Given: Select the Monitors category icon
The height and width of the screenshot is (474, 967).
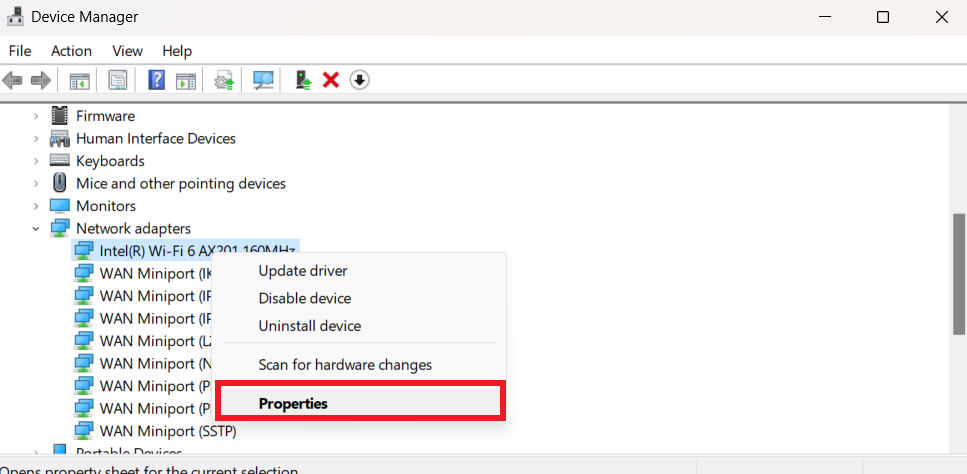Looking at the screenshot, I should pos(60,206).
